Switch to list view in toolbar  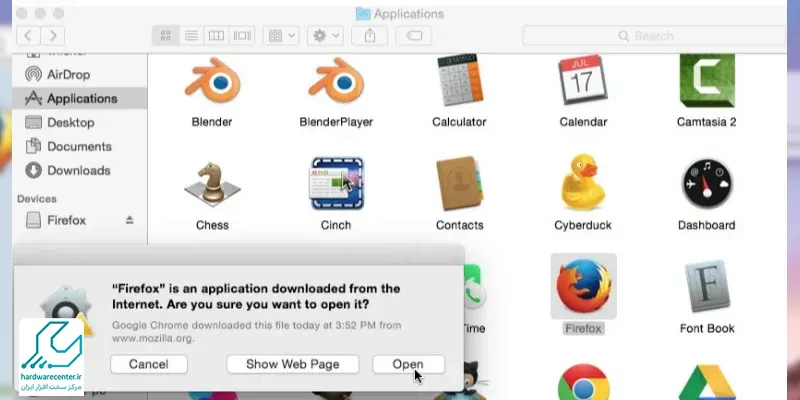click(191, 35)
